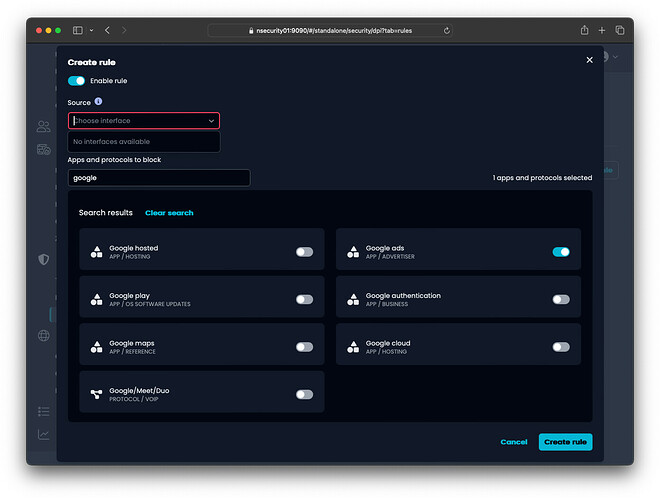Click the Google play app icon
Viewport: 660px width, 500px height.
[96, 299]
